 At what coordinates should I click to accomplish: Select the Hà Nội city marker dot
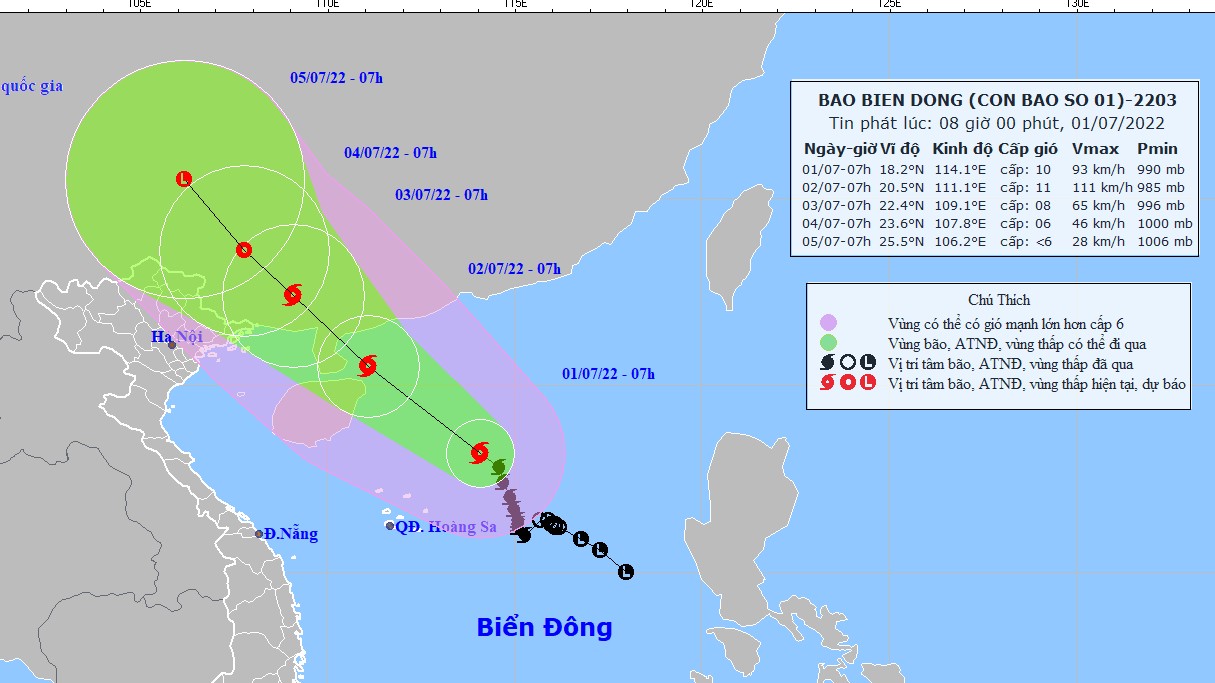(x=172, y=345)
